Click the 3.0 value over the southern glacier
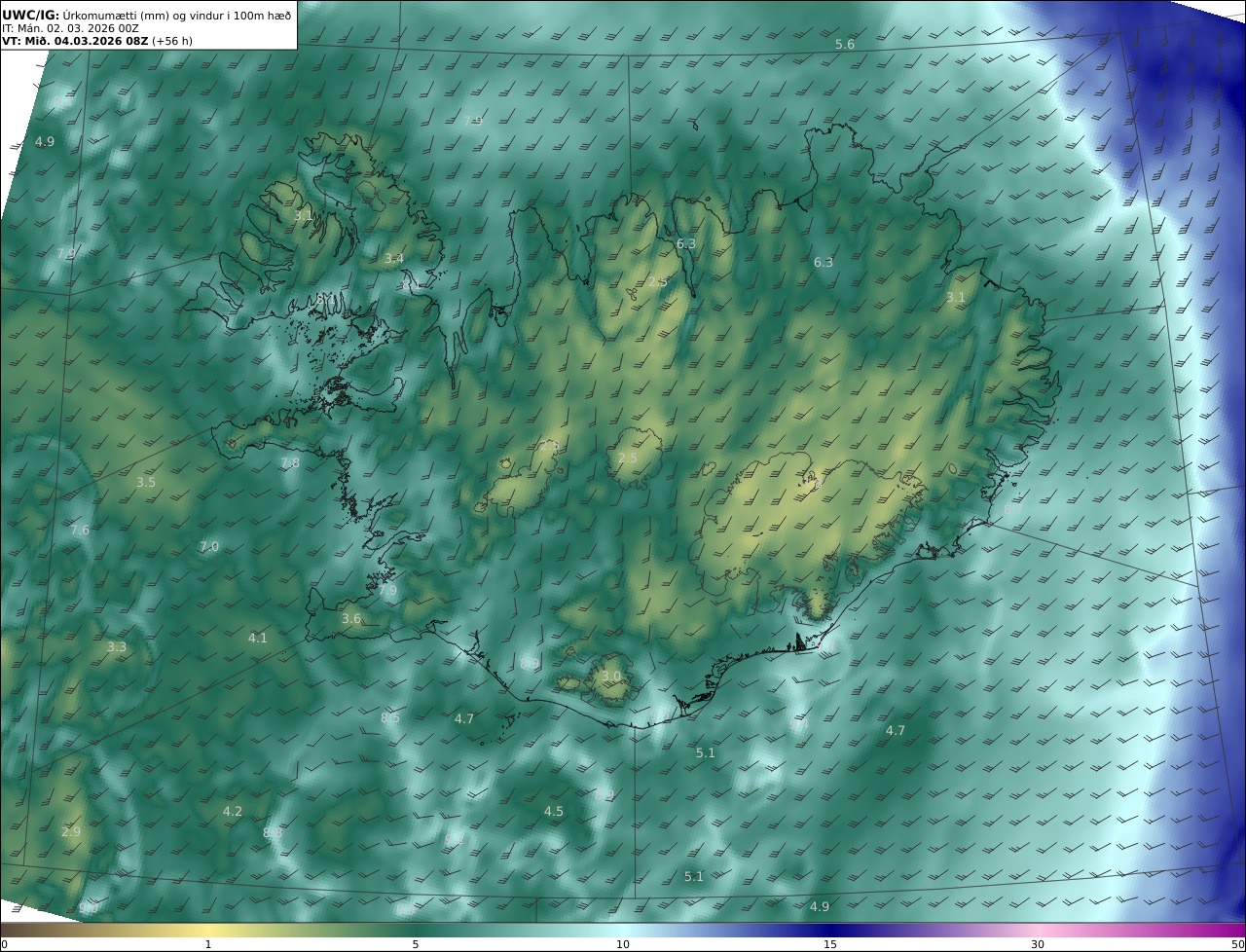1246x952 pixels. (610, 677)
